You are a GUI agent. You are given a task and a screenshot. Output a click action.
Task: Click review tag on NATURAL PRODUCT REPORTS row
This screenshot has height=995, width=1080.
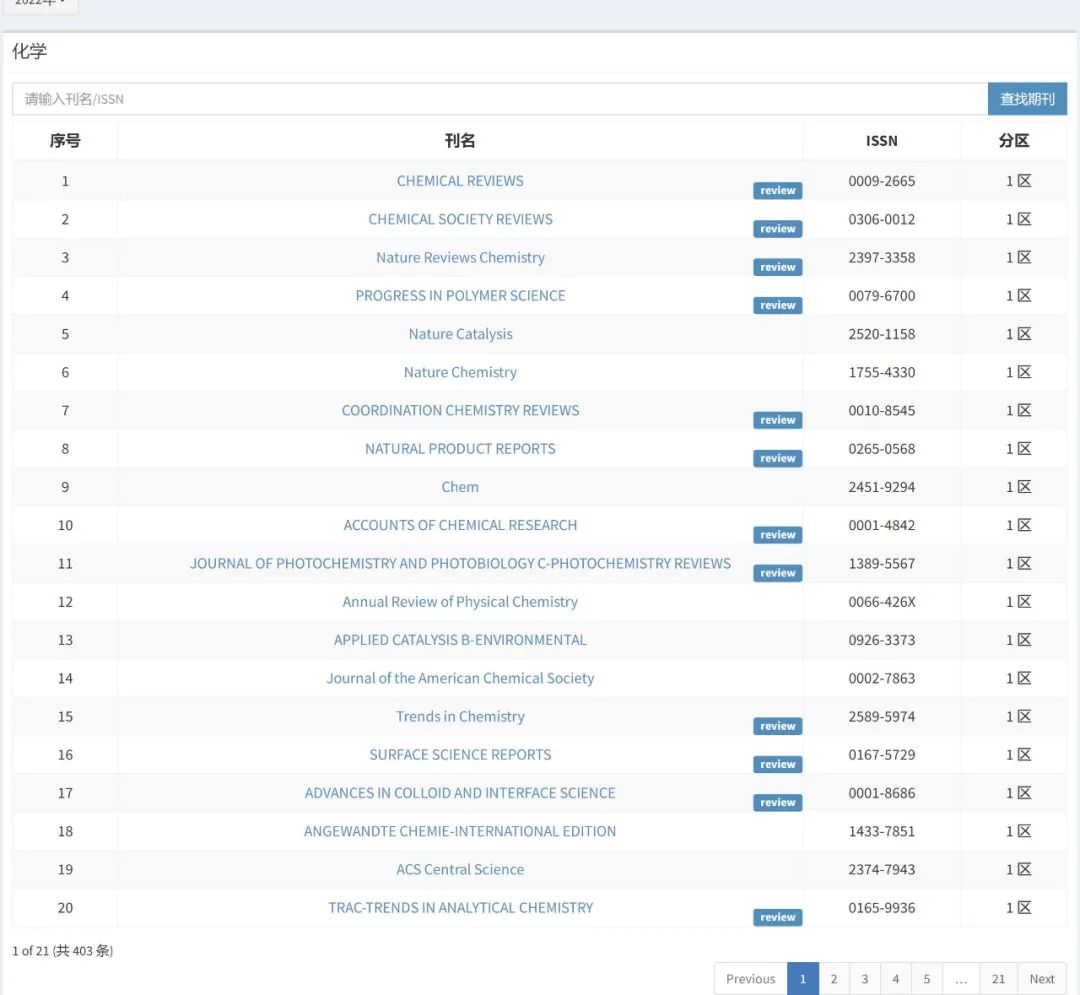pos(777,458)
